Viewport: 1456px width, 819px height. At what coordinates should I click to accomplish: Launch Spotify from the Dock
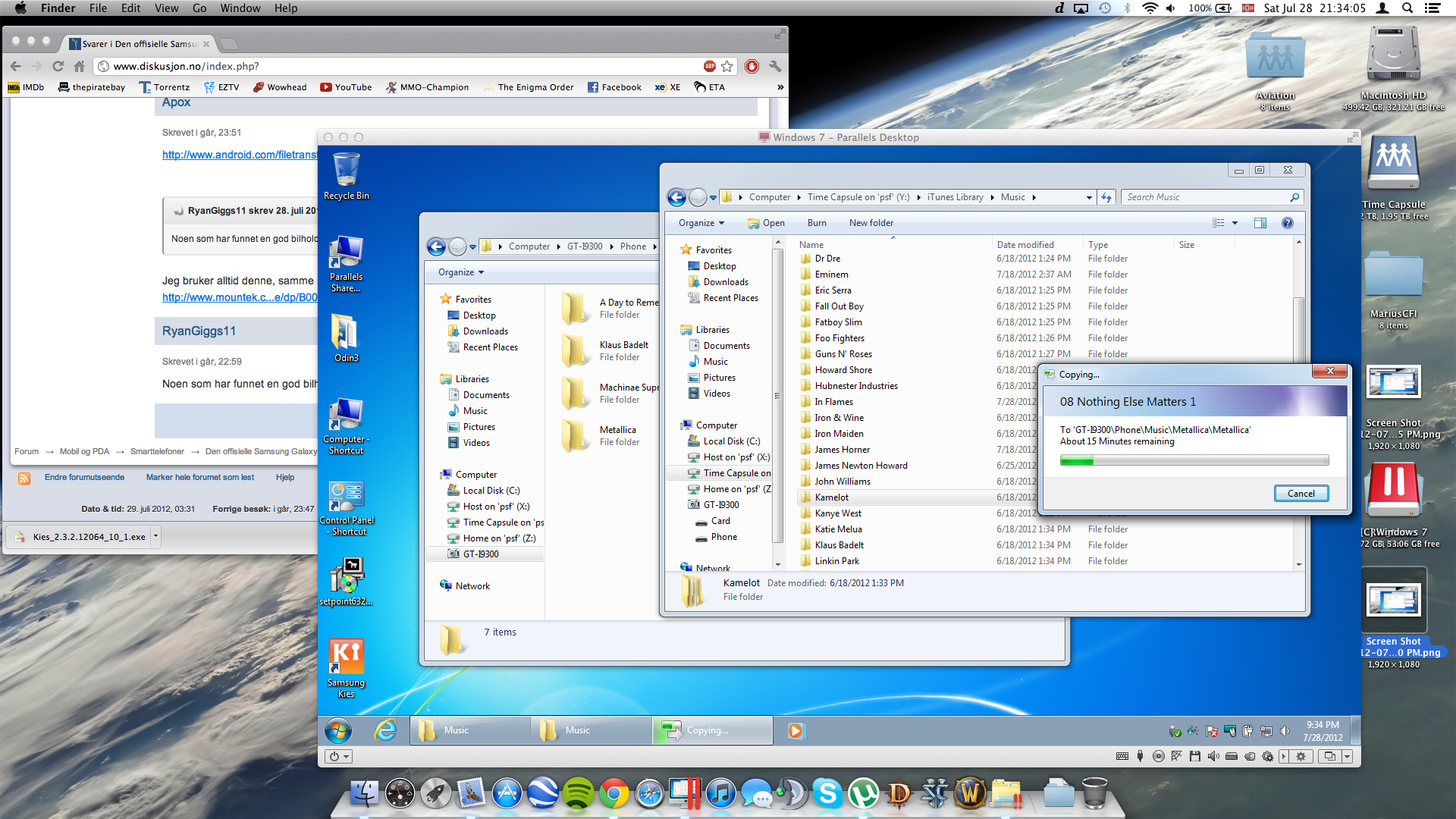(579, 793)
